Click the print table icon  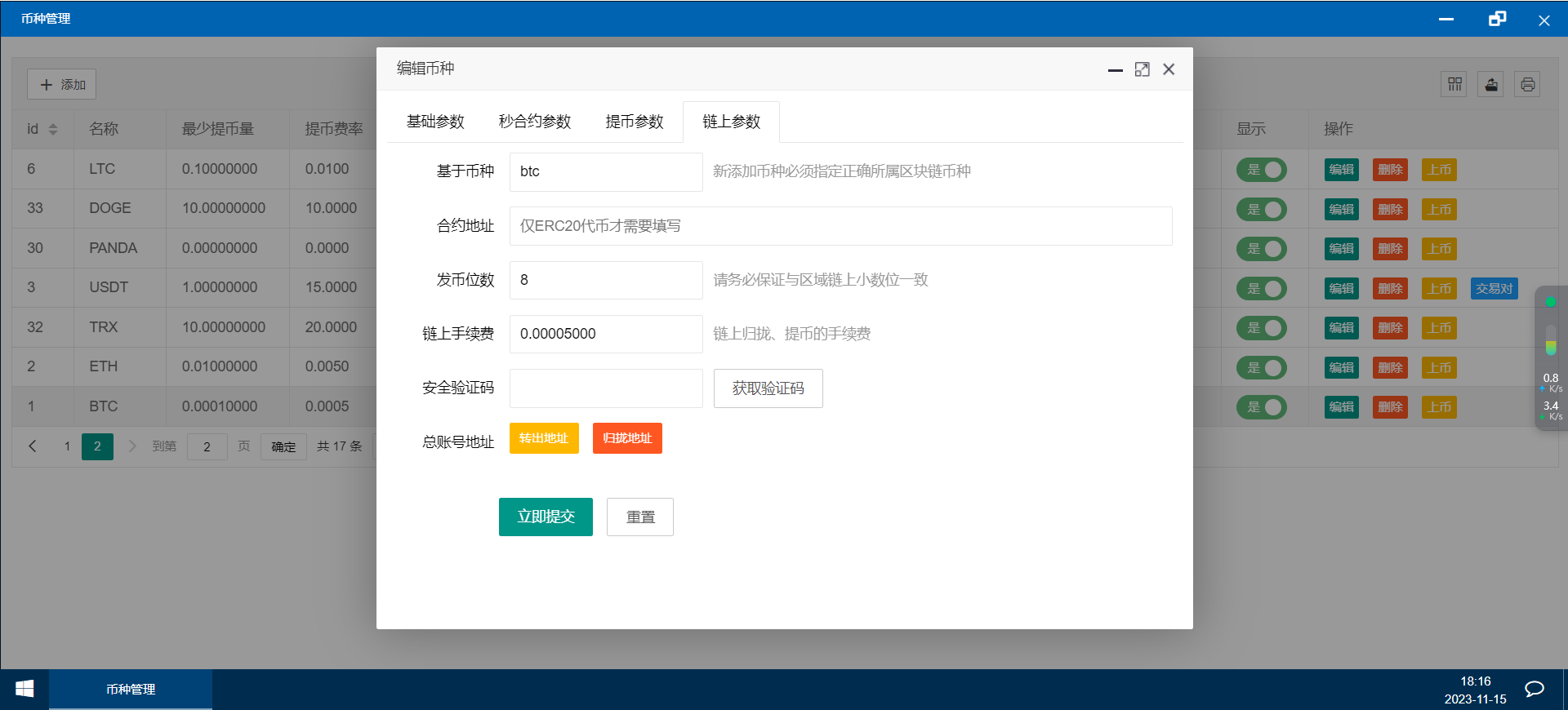click(1527, 84)
